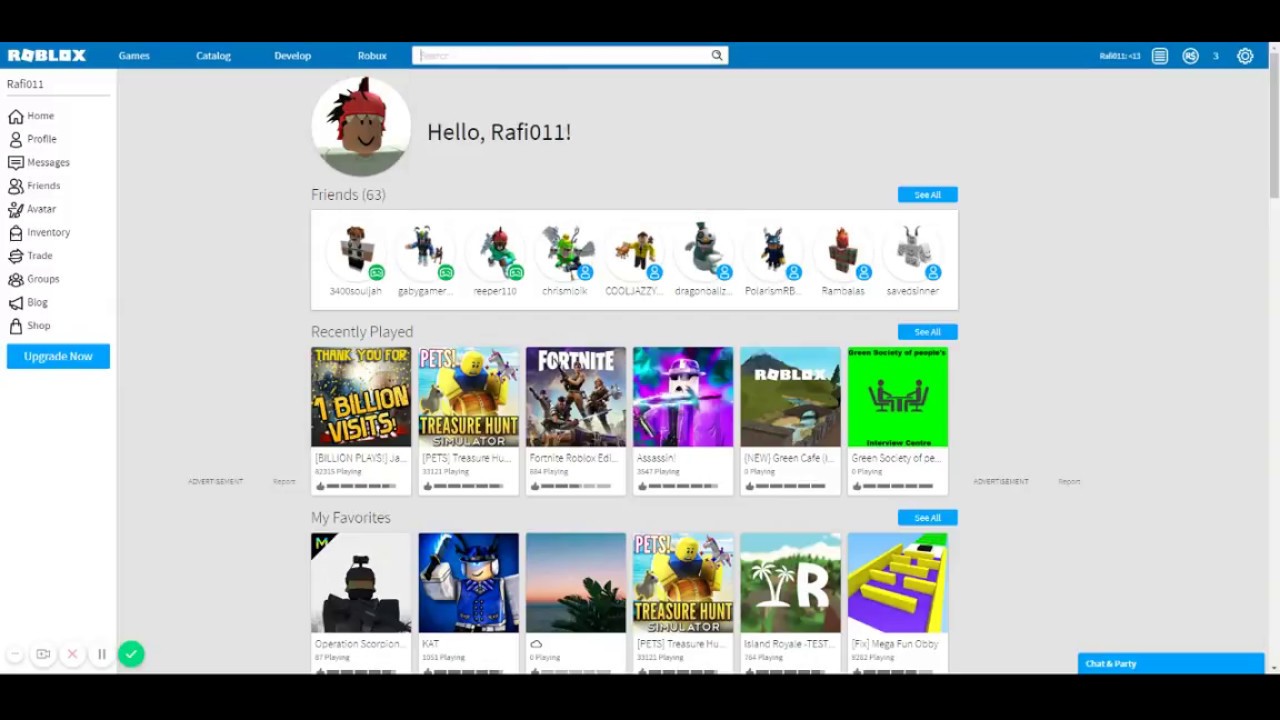Open friend Rambalas's avatar

pos(843,250)
